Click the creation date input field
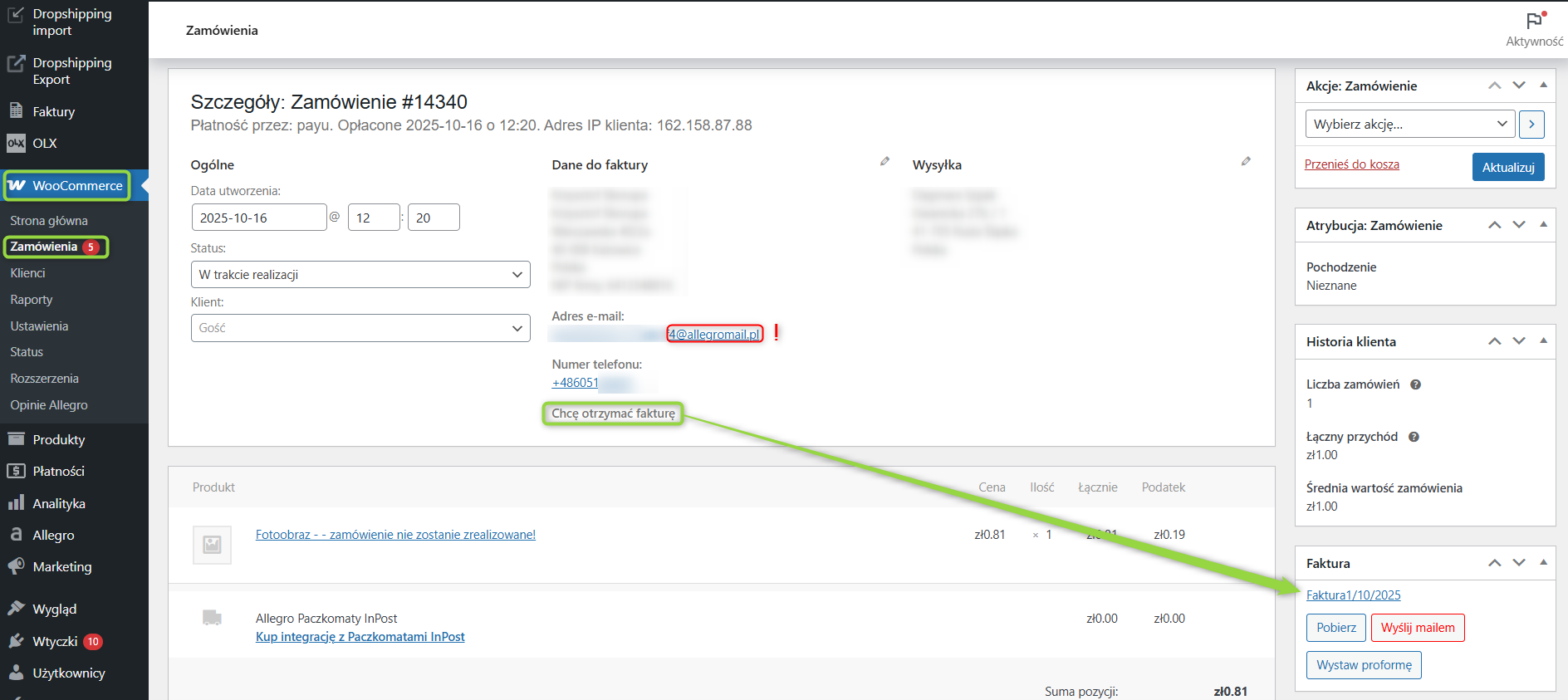The height and width of the screenshot is (700, 1568). pyautogui.click(x=258, y=218)
